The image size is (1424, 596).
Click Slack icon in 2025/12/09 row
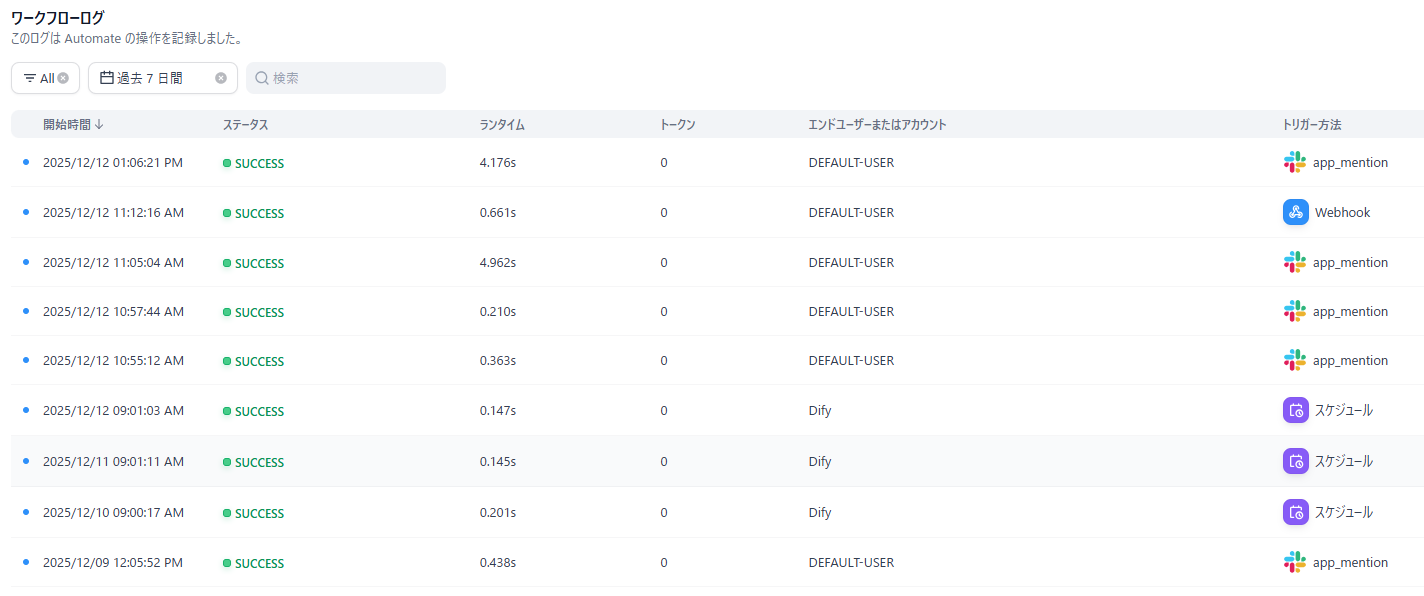(x=1295, y=562)
